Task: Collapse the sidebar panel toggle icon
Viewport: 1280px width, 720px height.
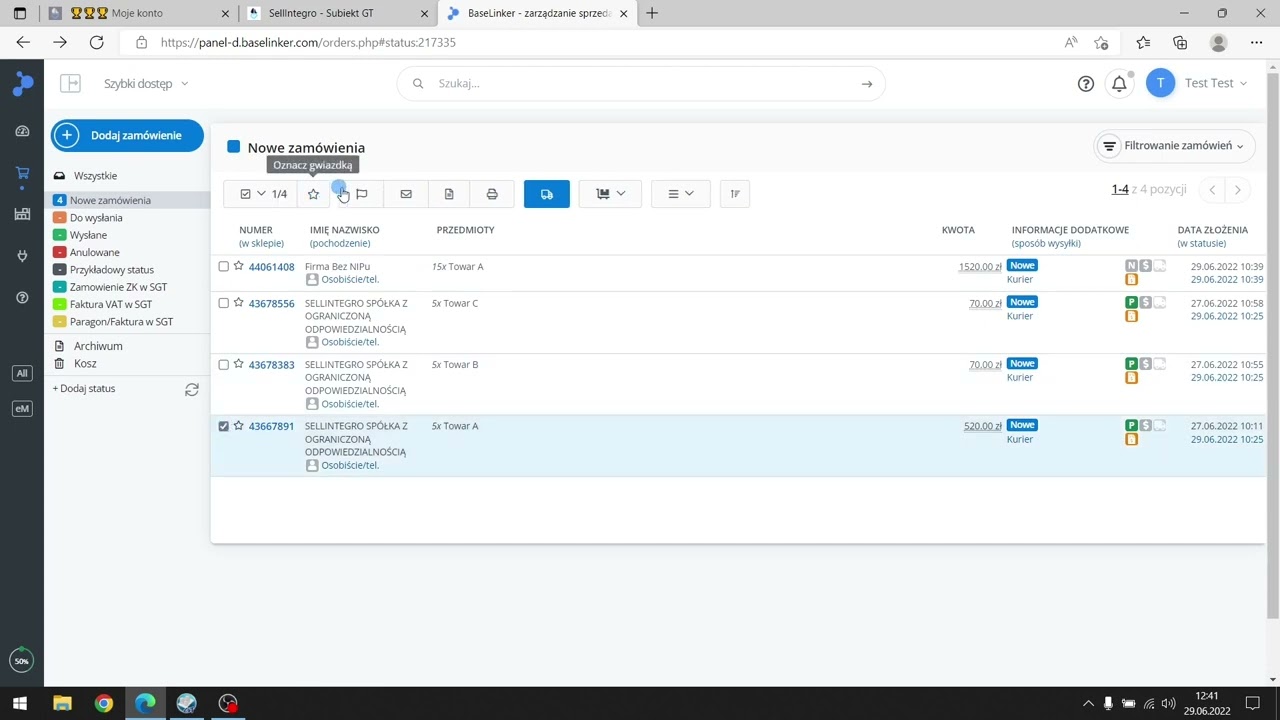Action: tap(70, 84)
